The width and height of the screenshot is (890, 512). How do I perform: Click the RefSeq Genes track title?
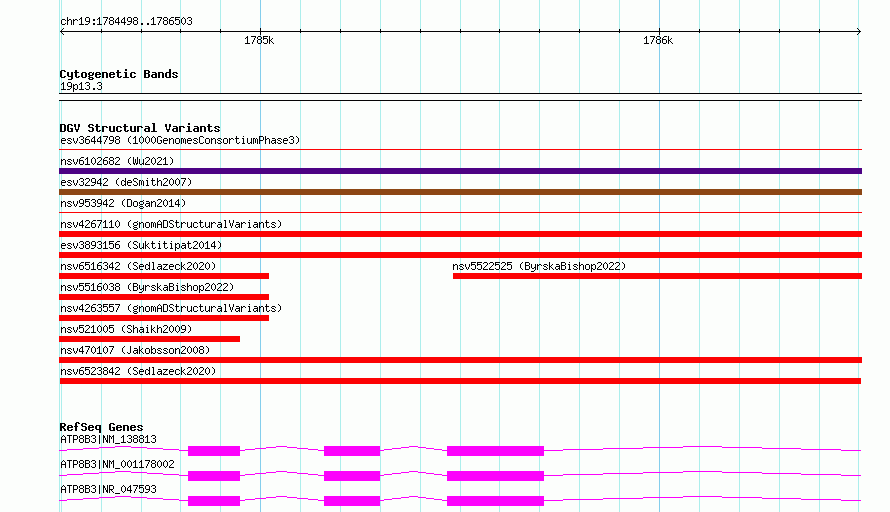pos(101,427)
